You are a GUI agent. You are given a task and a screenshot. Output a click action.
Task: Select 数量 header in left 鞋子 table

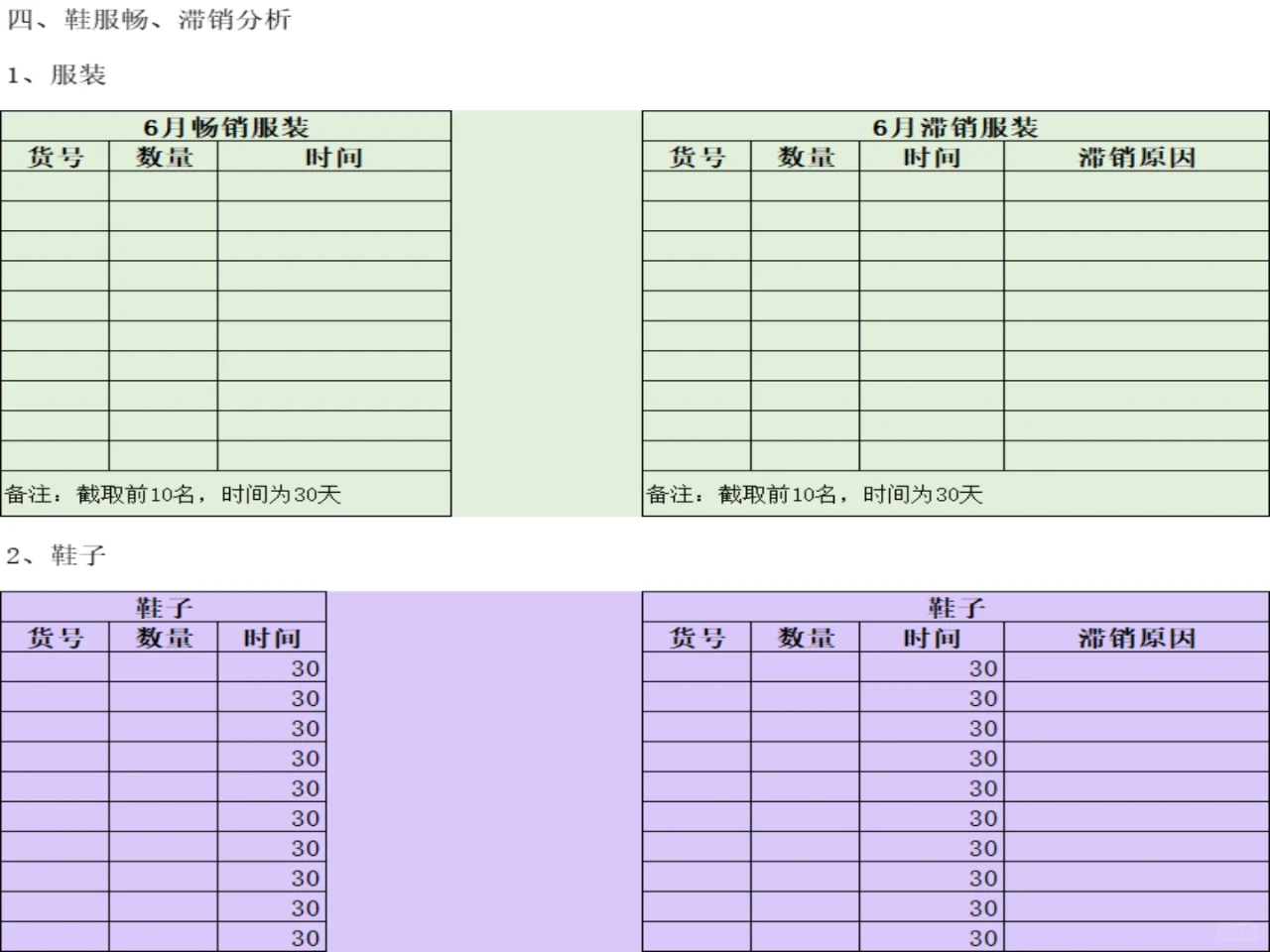click(x=164, y=638)
